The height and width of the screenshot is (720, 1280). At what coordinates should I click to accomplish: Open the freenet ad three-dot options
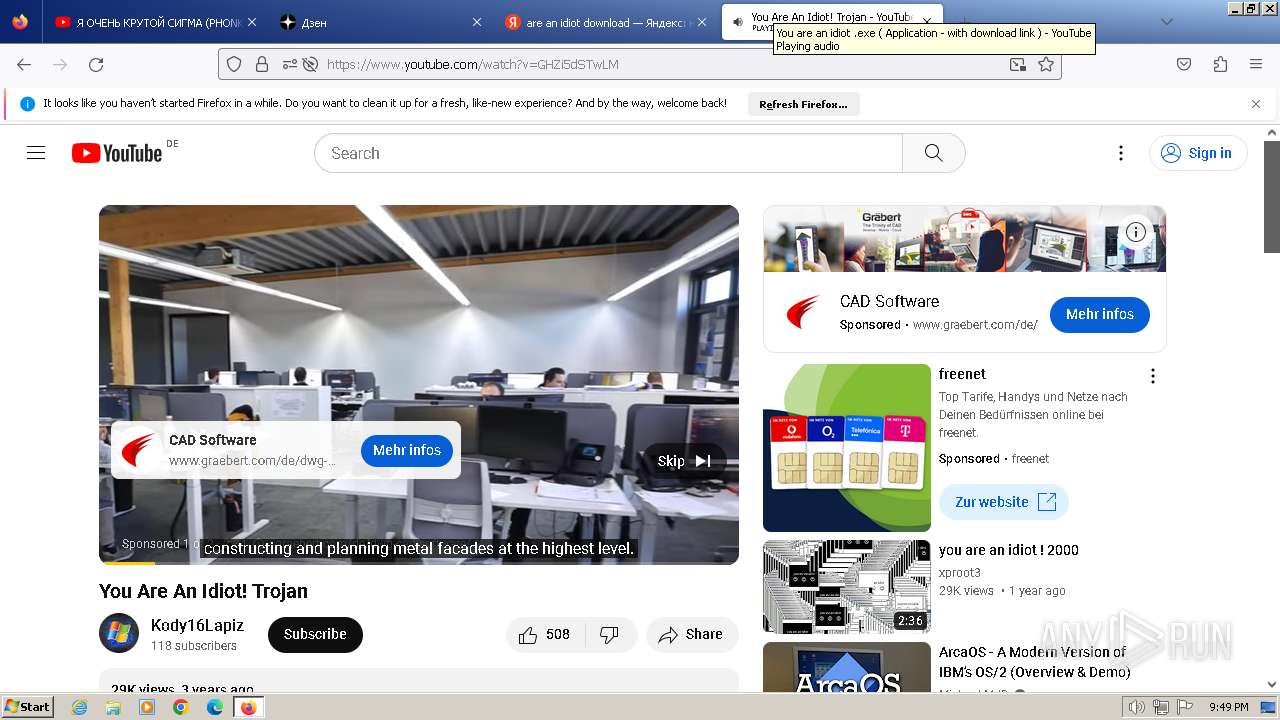click(1153, 376)
